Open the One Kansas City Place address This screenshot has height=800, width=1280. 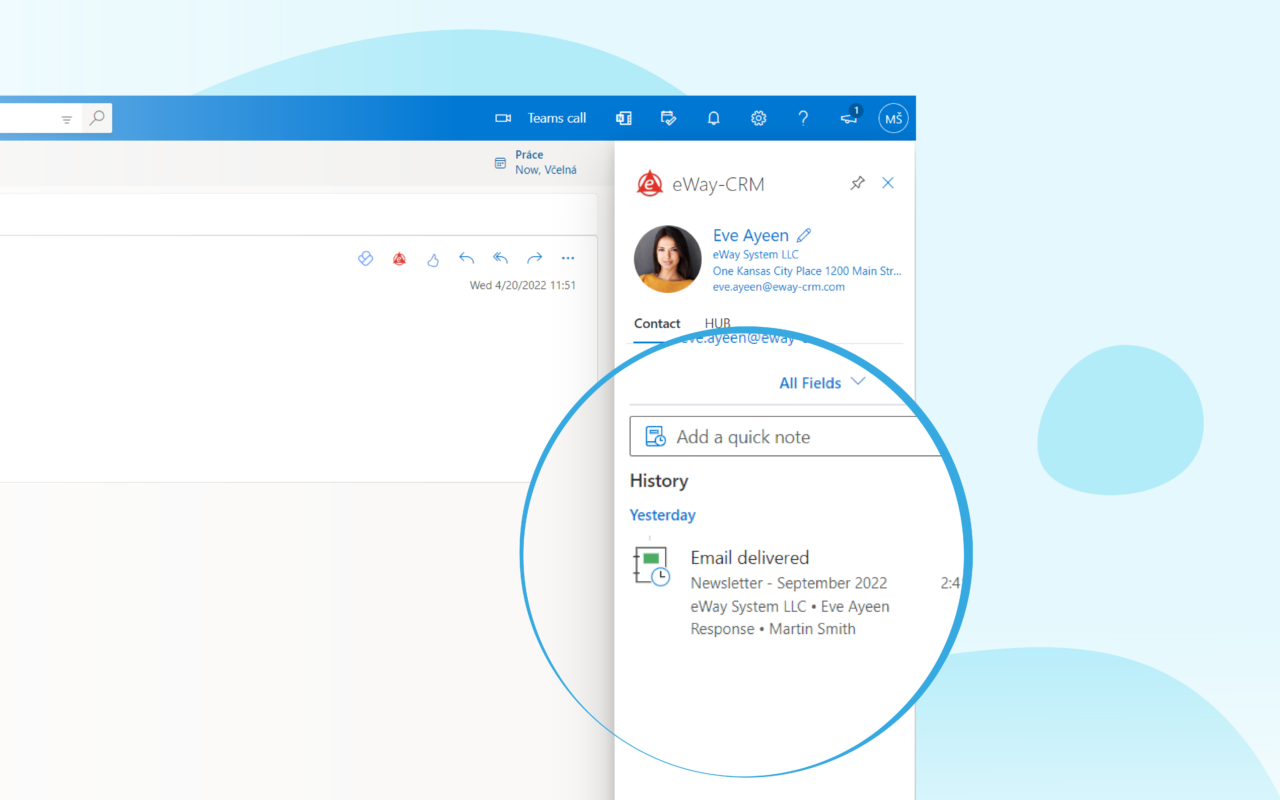pyautogui.click(x=806, y=271)
